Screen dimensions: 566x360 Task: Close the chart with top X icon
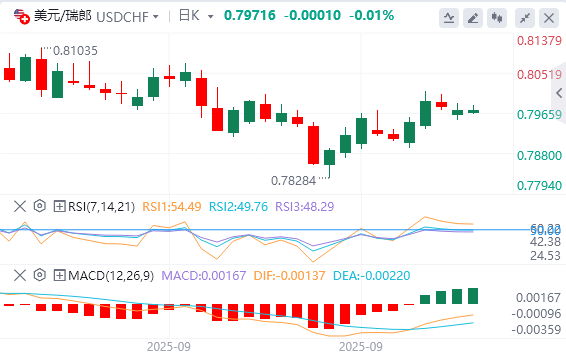pyautogui.click(x=549, y=18)
